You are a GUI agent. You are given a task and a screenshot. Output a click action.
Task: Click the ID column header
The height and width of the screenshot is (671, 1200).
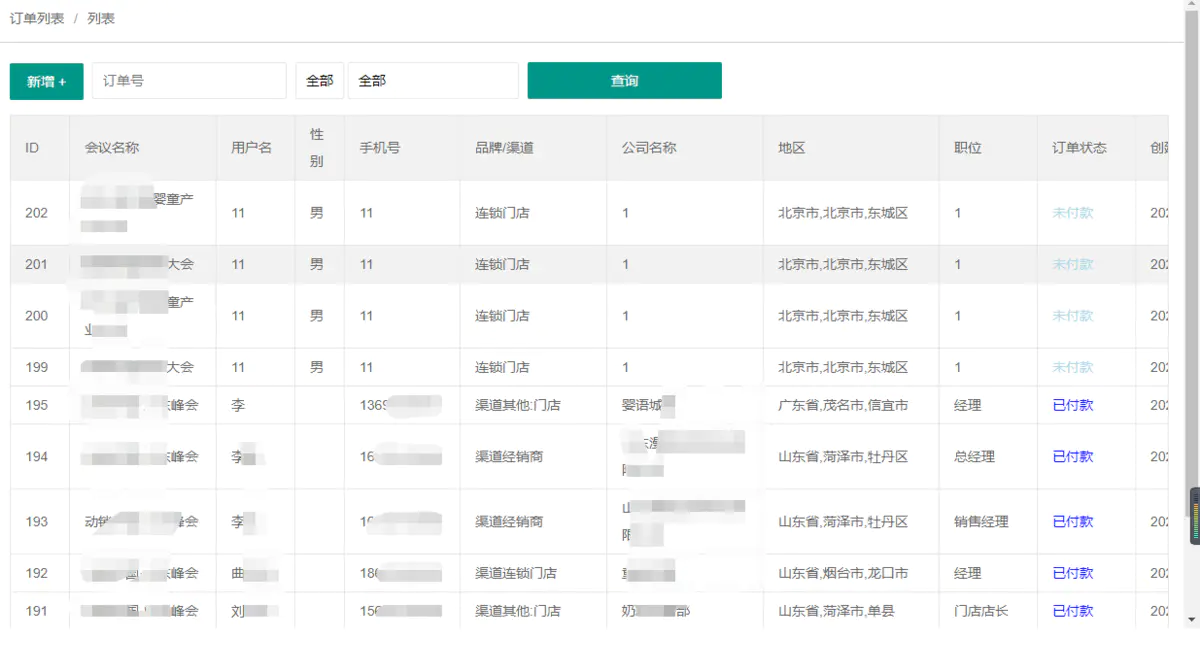(x=31, y=147)
